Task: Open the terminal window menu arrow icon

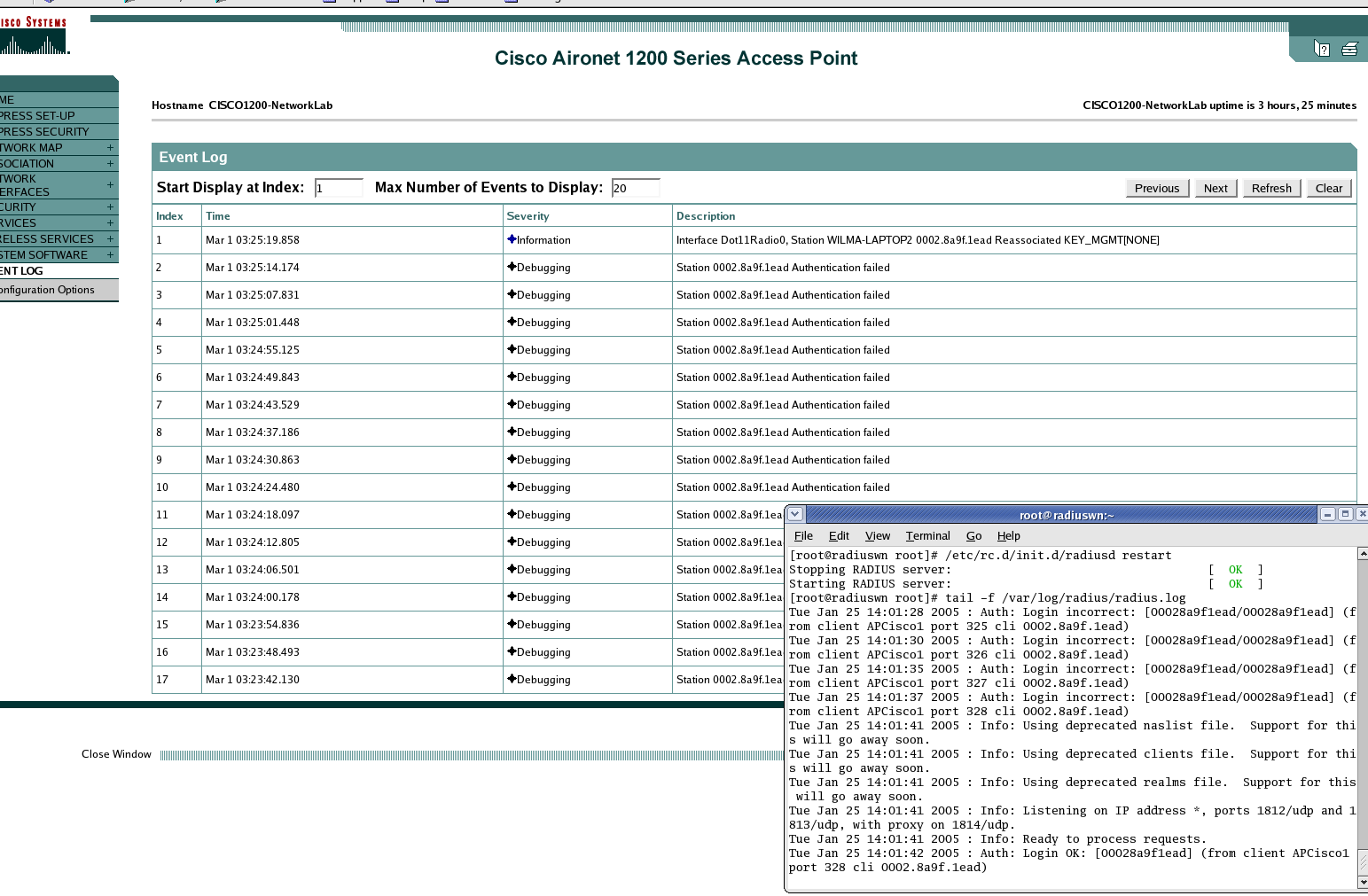Action: coord(795,514)
